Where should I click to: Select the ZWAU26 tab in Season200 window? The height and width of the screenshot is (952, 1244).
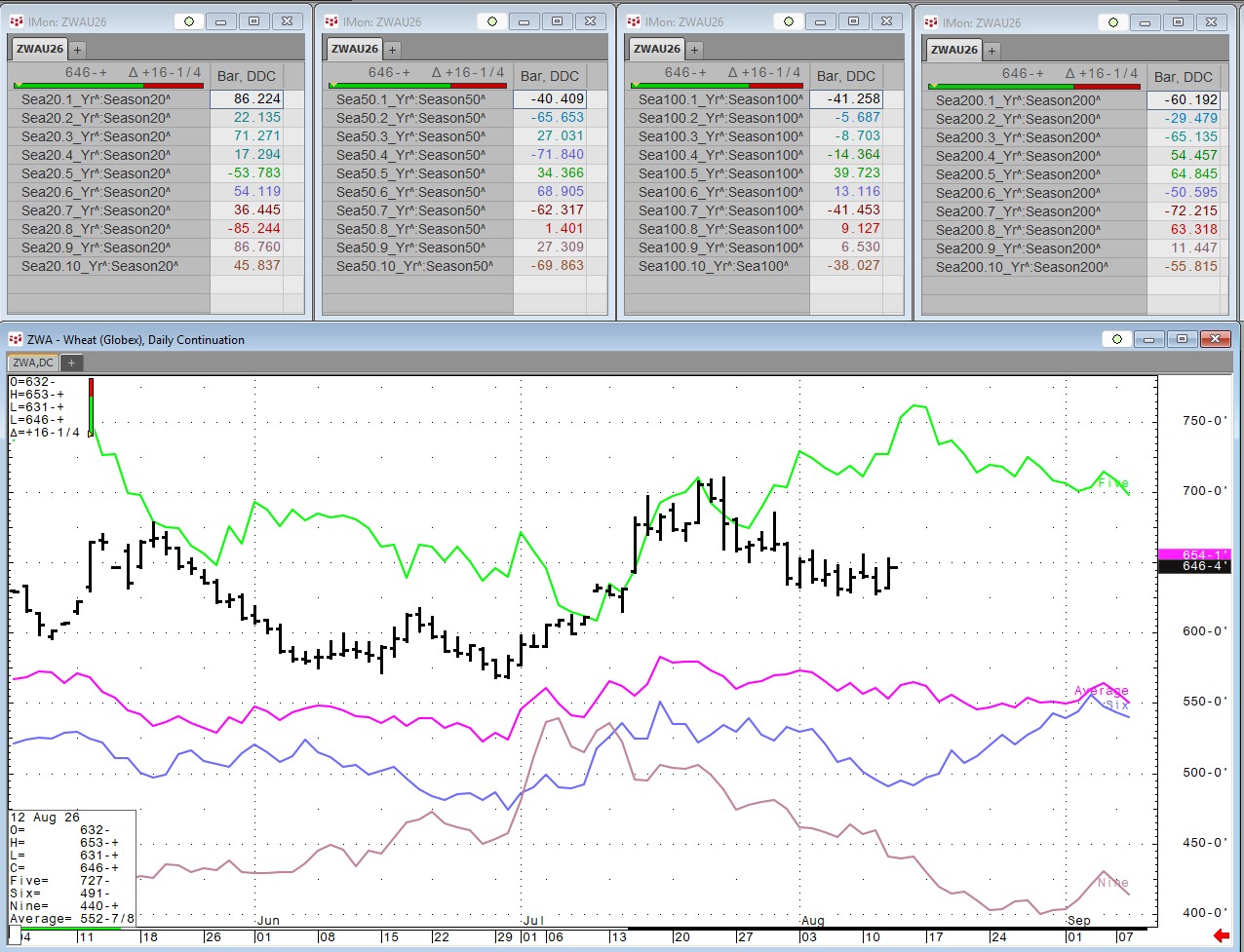click(x=954, y=50)
